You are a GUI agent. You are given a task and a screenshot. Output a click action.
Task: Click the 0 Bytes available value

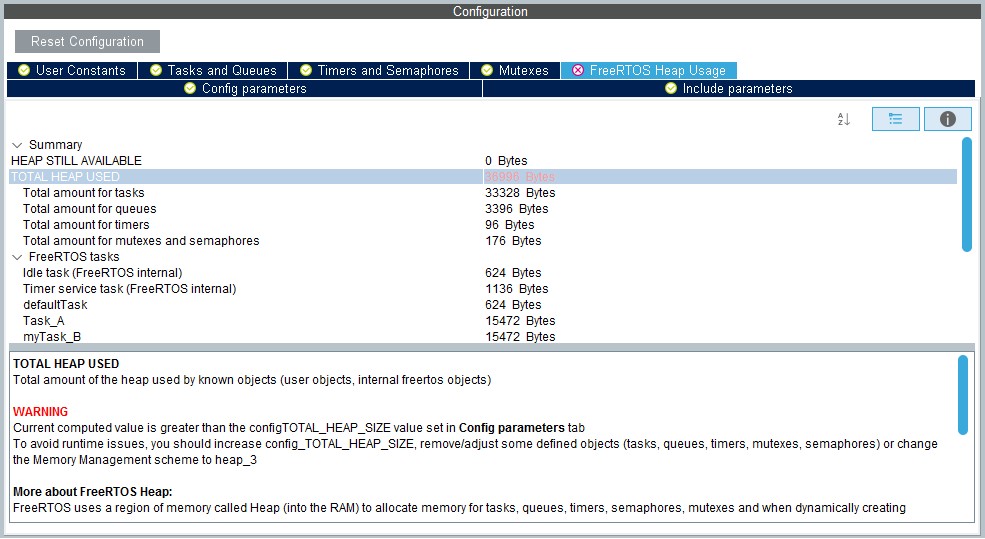(506, 161)
